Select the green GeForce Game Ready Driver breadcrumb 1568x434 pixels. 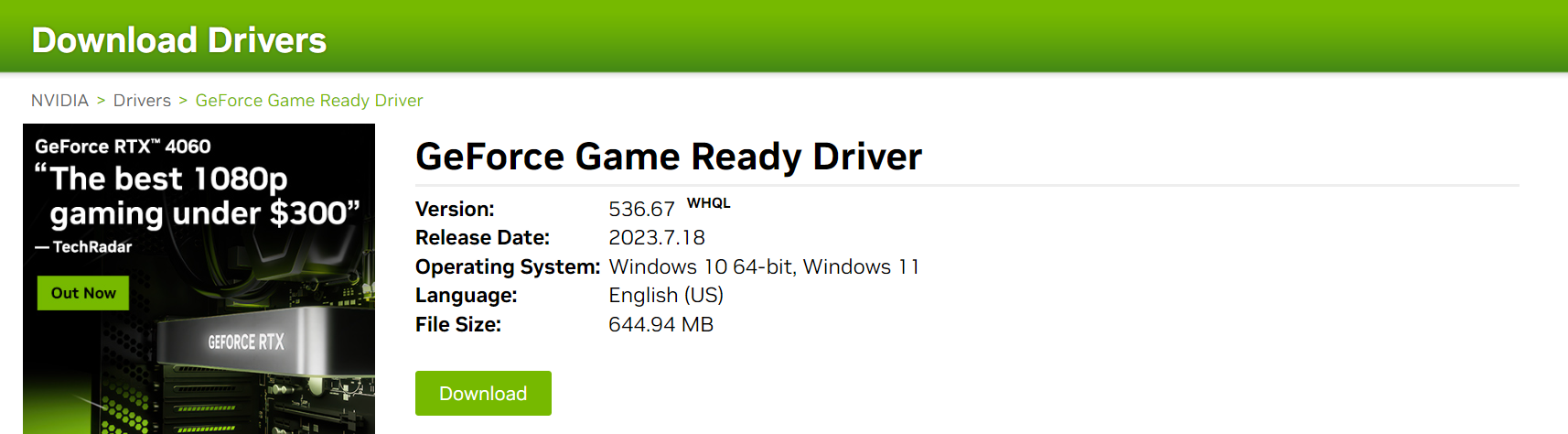pos(309,101)
